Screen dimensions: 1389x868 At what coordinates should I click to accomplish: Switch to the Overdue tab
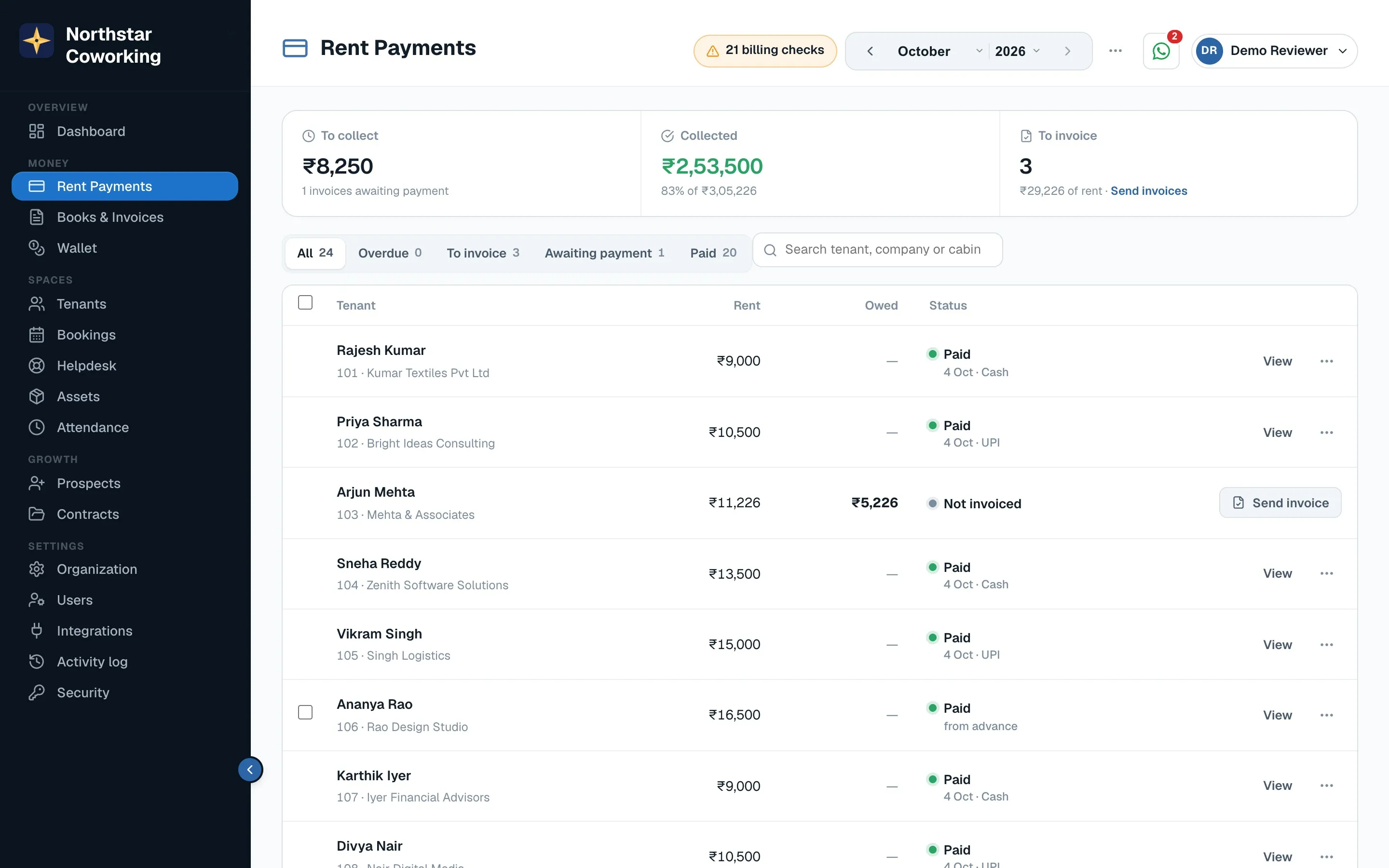click(390, 253)
